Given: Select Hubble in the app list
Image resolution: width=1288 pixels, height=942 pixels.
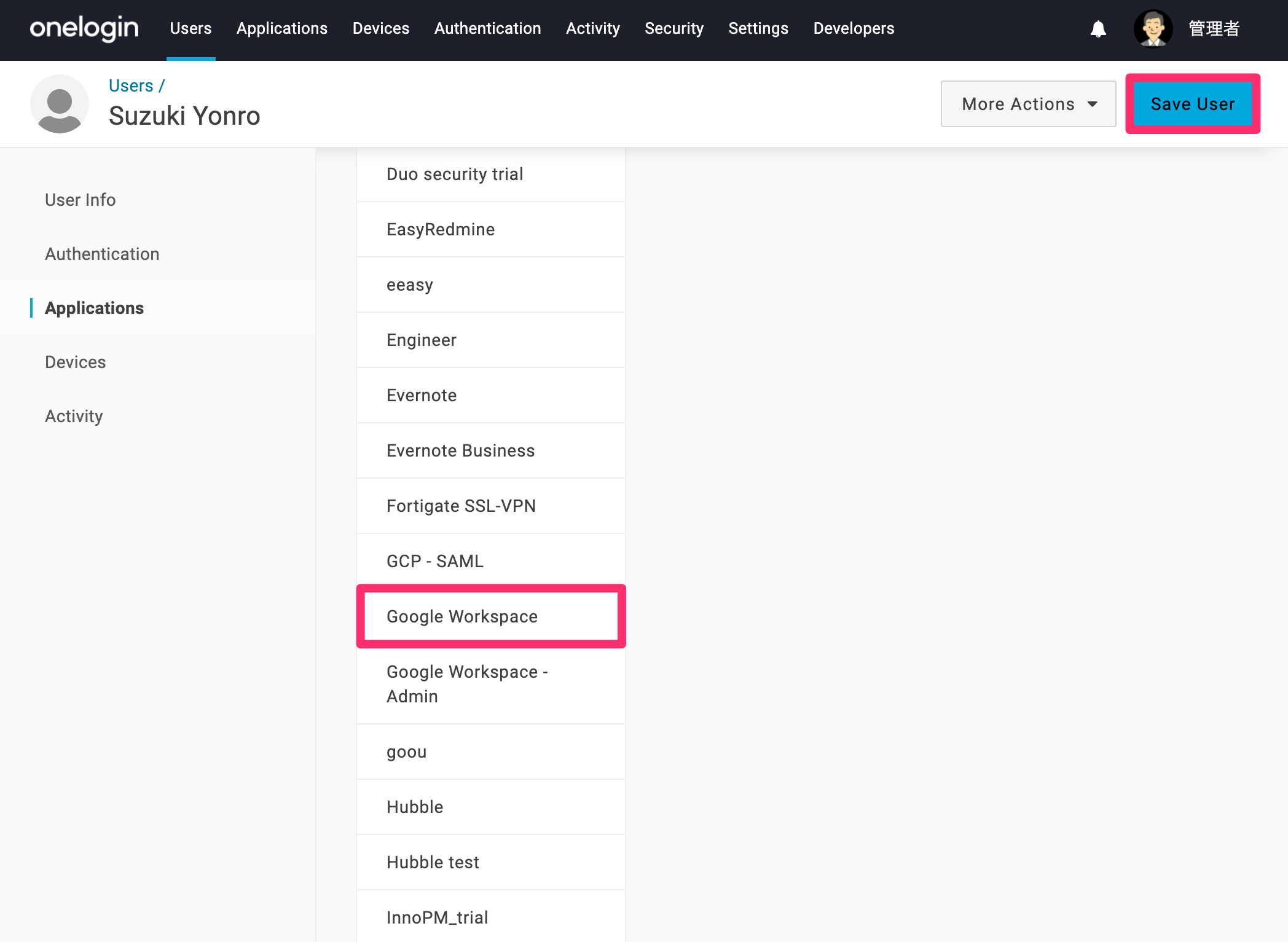Looking at the screenshot, I should (x=491, y=807).
